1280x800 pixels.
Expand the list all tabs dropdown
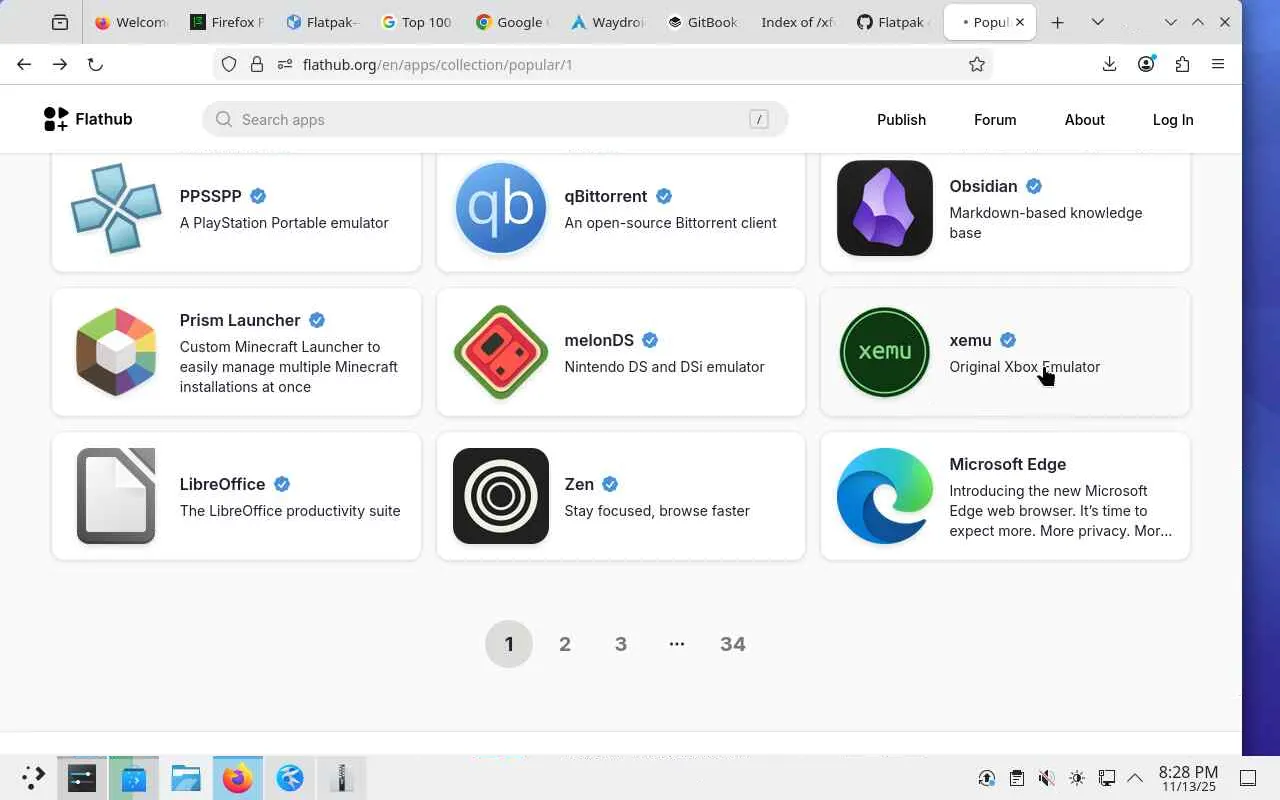click(1097, 22)
